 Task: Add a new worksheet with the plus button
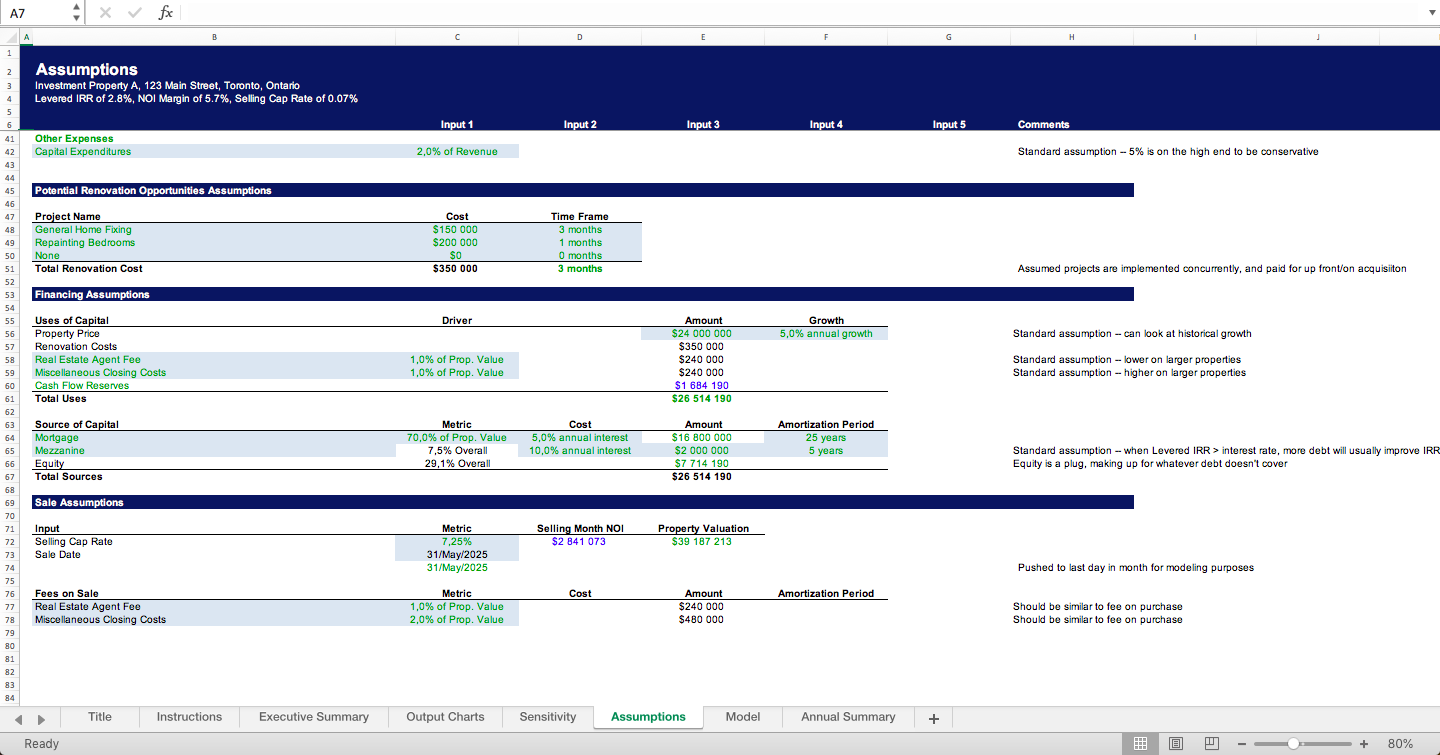click(933, 717)
